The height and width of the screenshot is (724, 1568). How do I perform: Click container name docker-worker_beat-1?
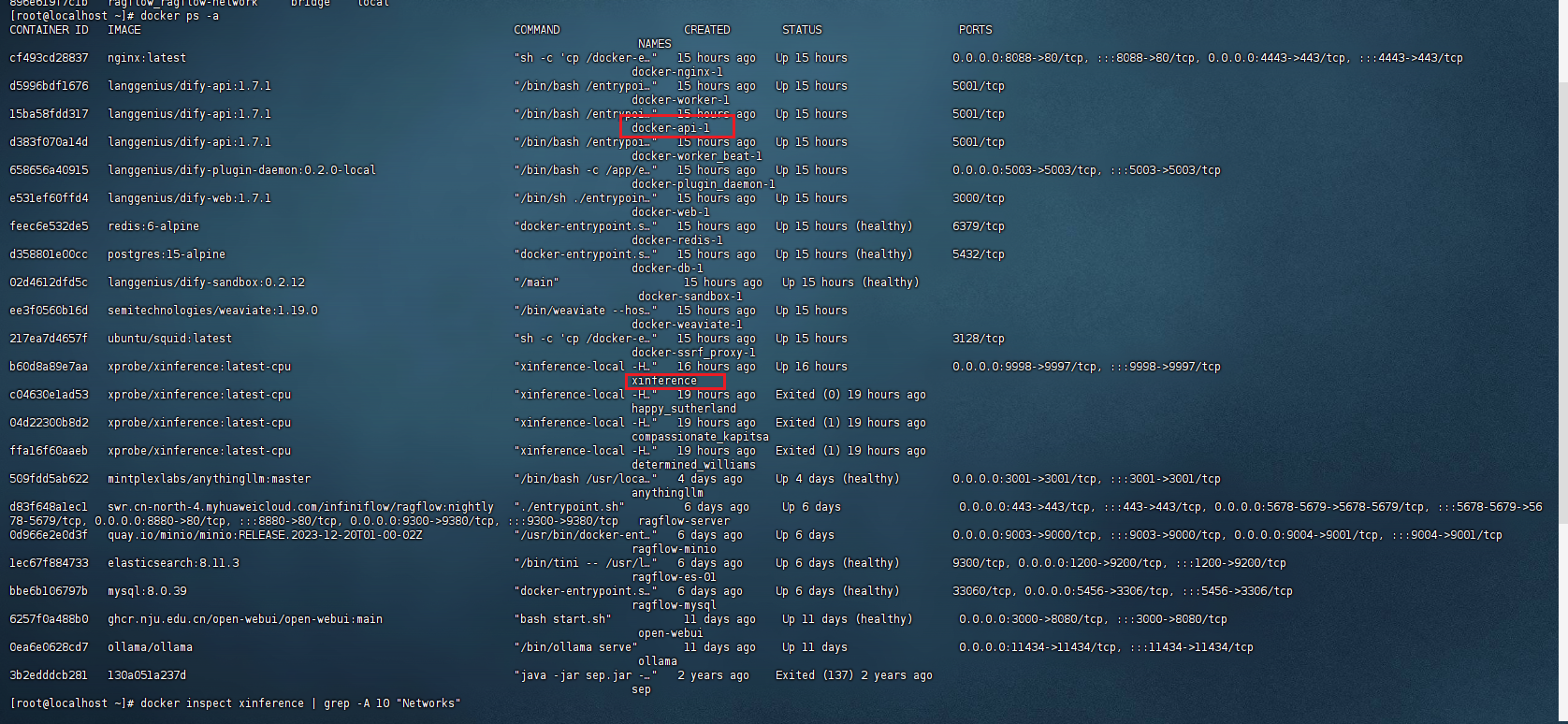tap(697, 156)
